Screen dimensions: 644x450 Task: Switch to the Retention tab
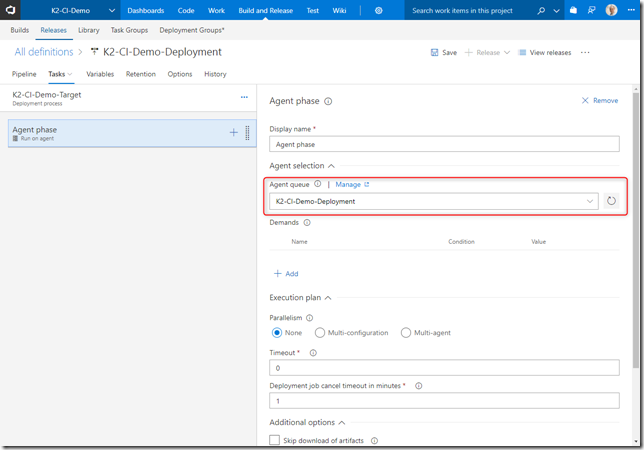click(140, 74)
